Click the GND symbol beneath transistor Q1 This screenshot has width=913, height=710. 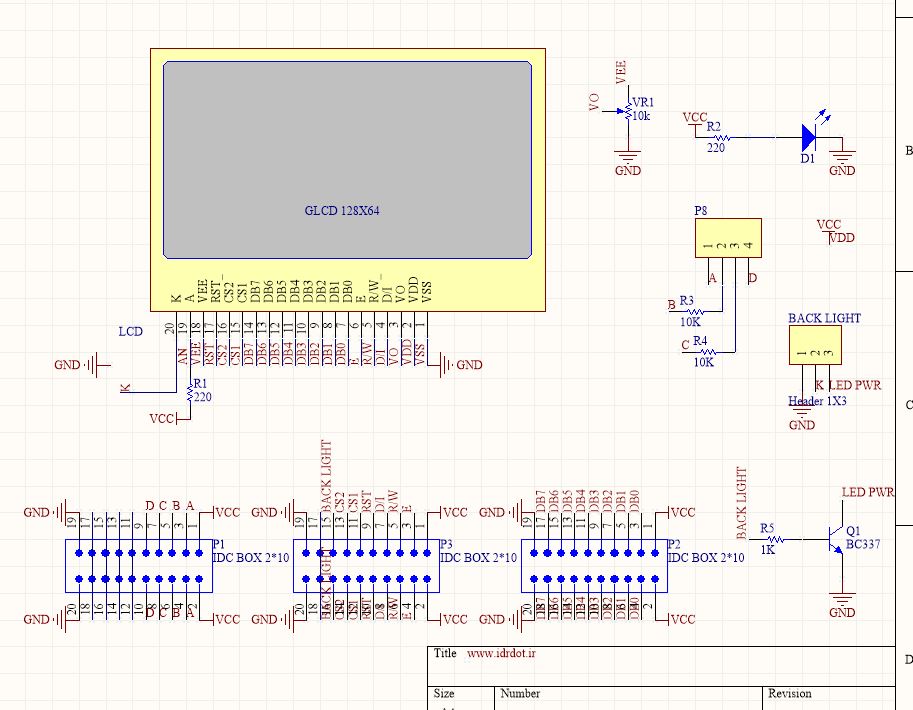843,602
